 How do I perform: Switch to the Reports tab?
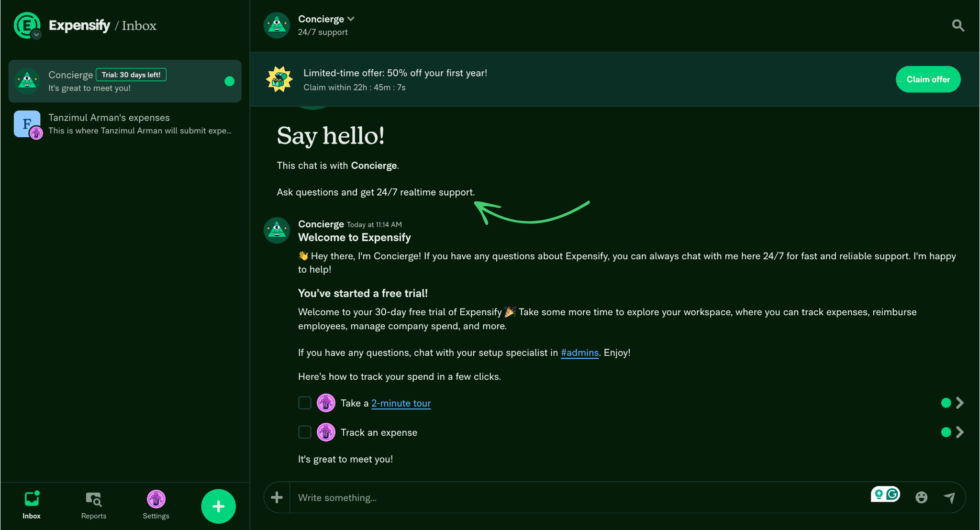tap(93, 504)
